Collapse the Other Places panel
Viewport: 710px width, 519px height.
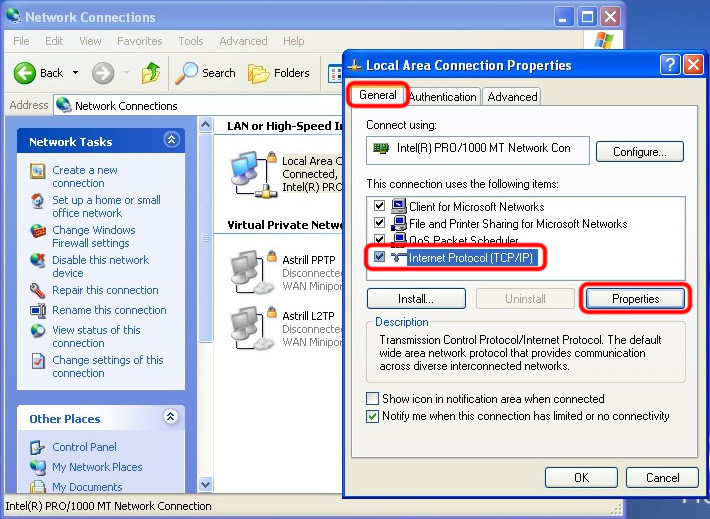171,417
